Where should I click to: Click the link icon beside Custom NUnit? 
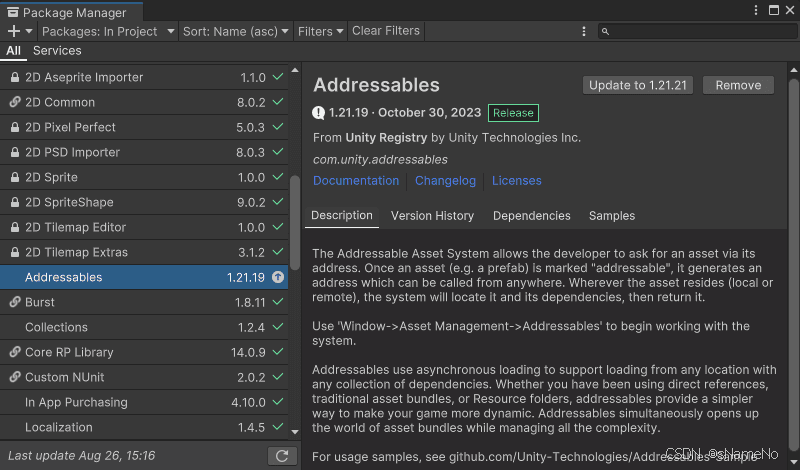pos(15,377)
